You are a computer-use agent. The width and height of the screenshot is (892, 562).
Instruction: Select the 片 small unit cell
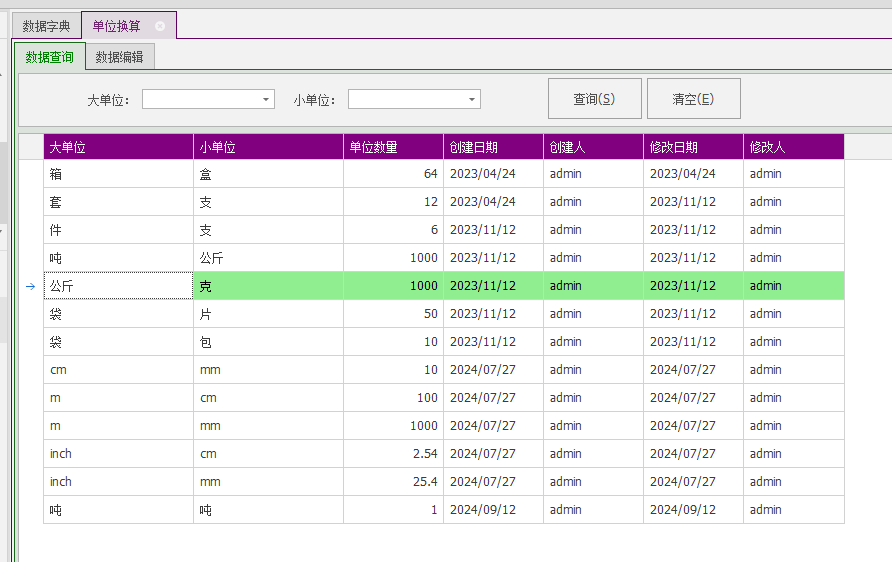click(x=269, y=314)
